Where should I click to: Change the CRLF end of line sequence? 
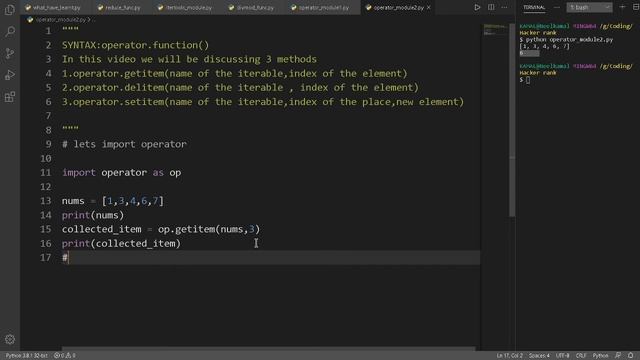[581, 356]
